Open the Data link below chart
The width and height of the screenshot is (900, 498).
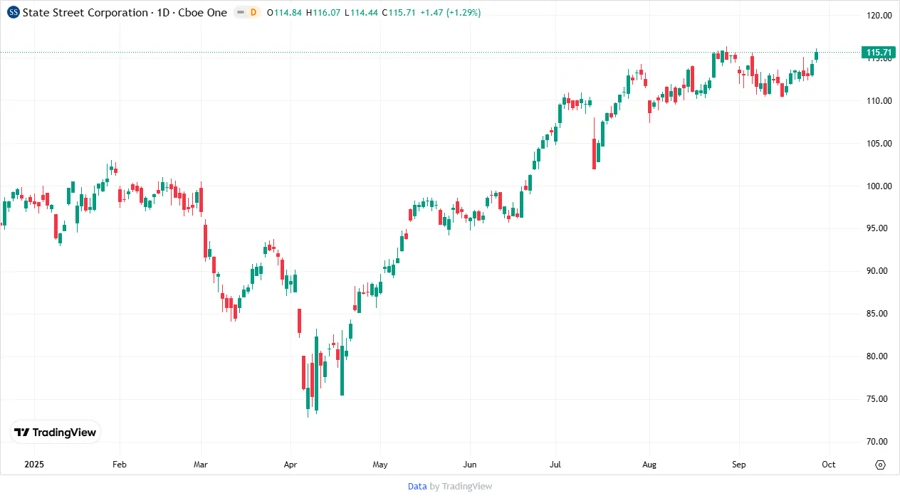417,486
